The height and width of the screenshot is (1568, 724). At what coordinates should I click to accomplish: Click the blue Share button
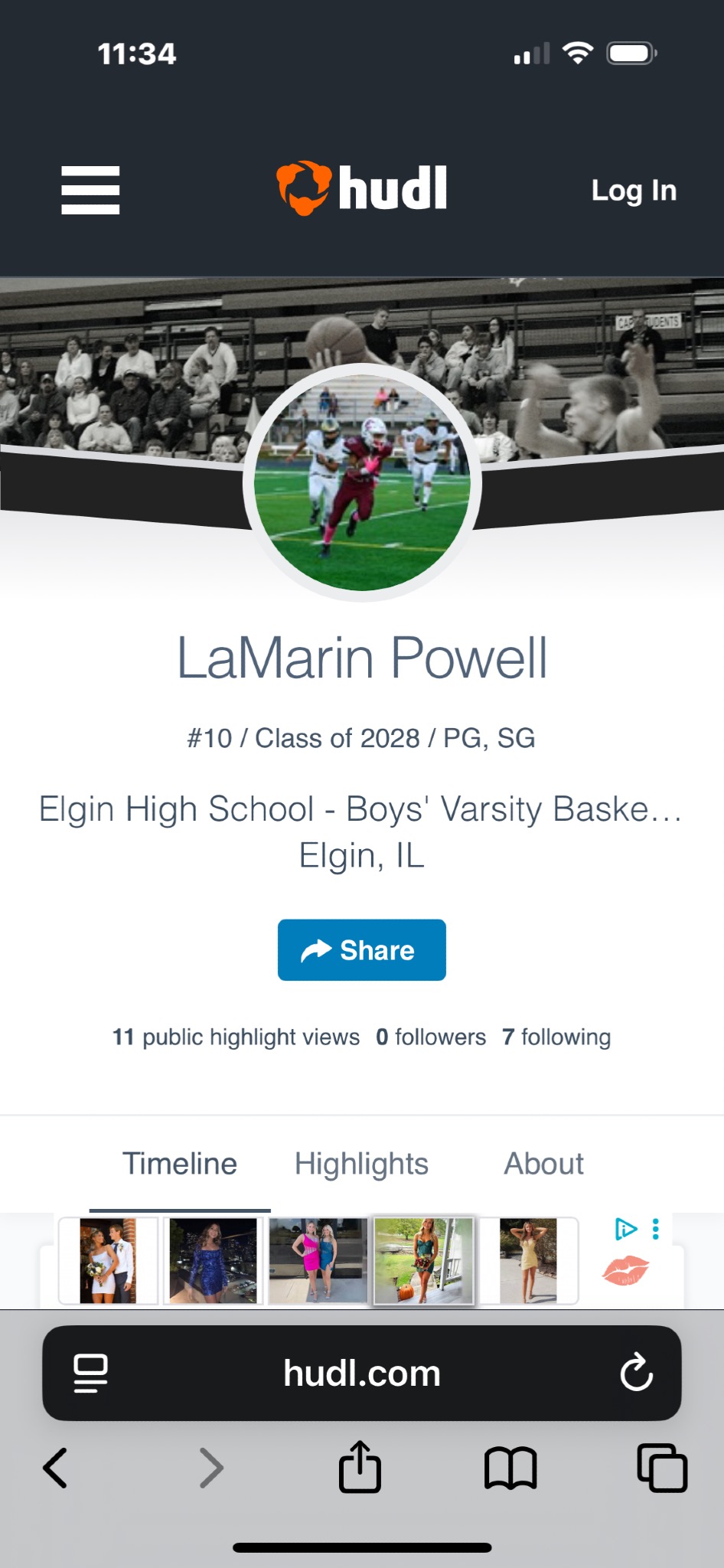coord(362,950)
